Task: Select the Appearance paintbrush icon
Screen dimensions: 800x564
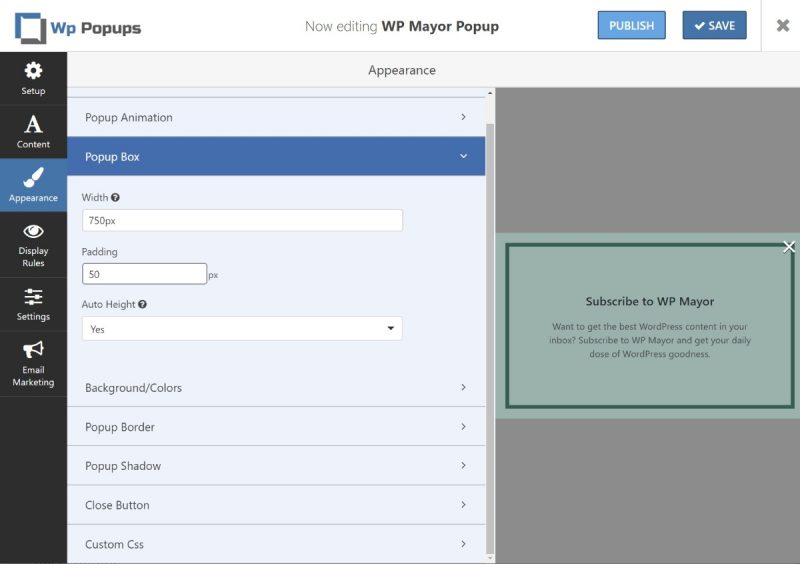Action: 33,178
